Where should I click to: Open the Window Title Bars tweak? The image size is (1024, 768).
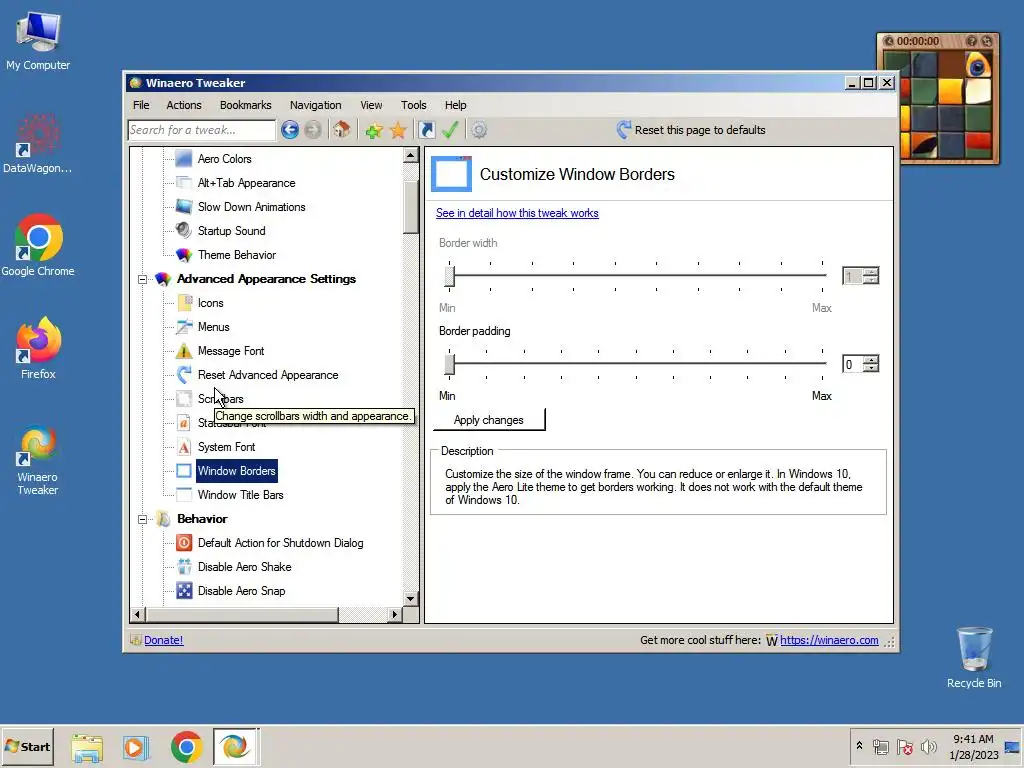coord(241,495)
